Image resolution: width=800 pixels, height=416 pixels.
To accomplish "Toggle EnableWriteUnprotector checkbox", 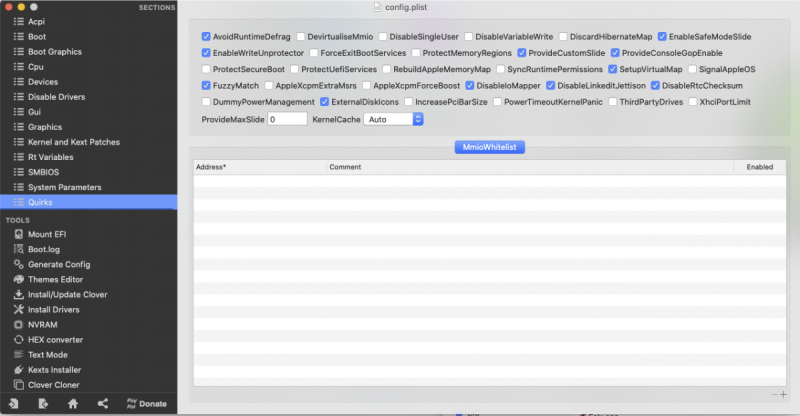I will tap(206, 53).
